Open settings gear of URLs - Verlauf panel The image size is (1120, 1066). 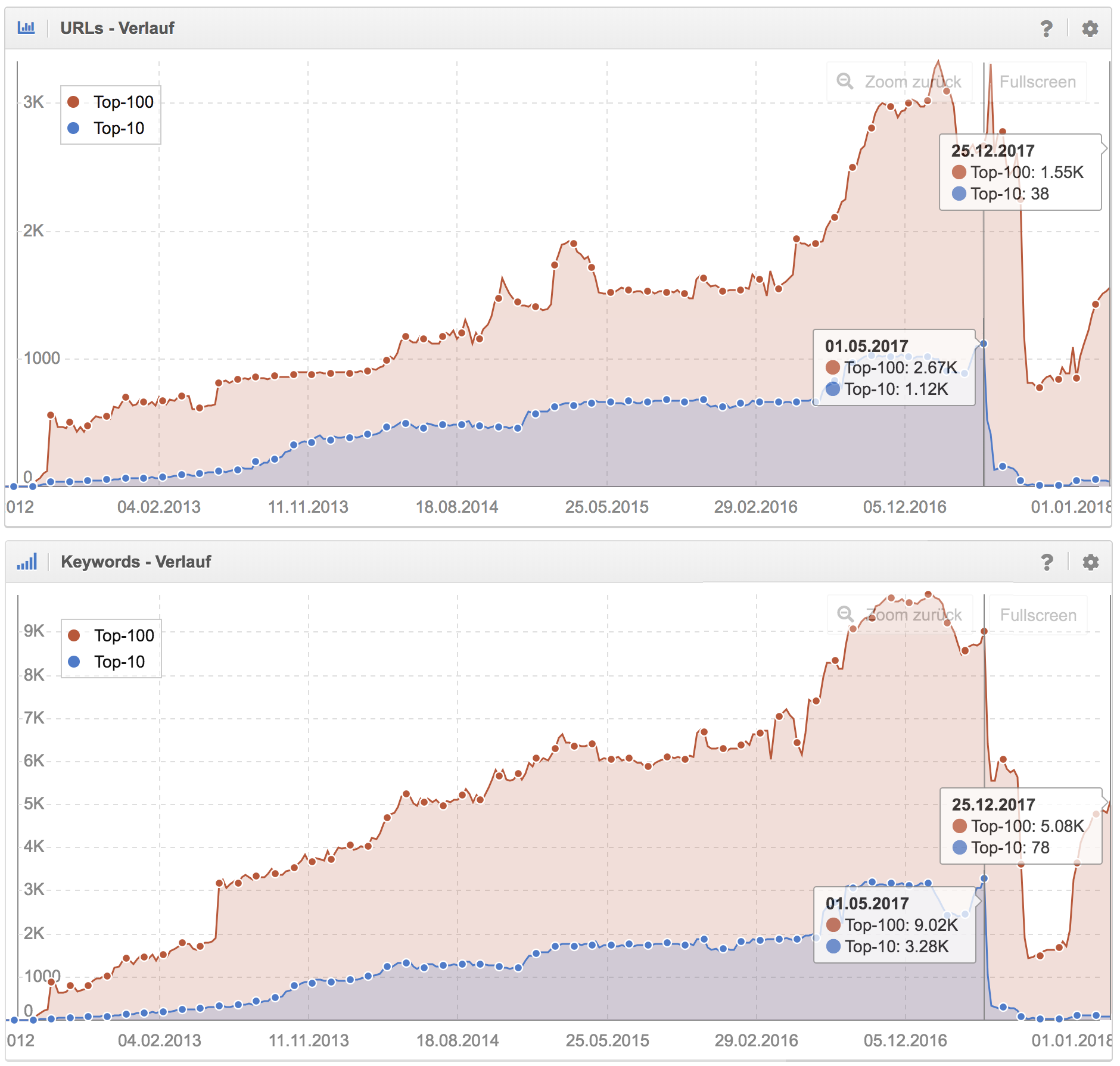click(1090, 29)
